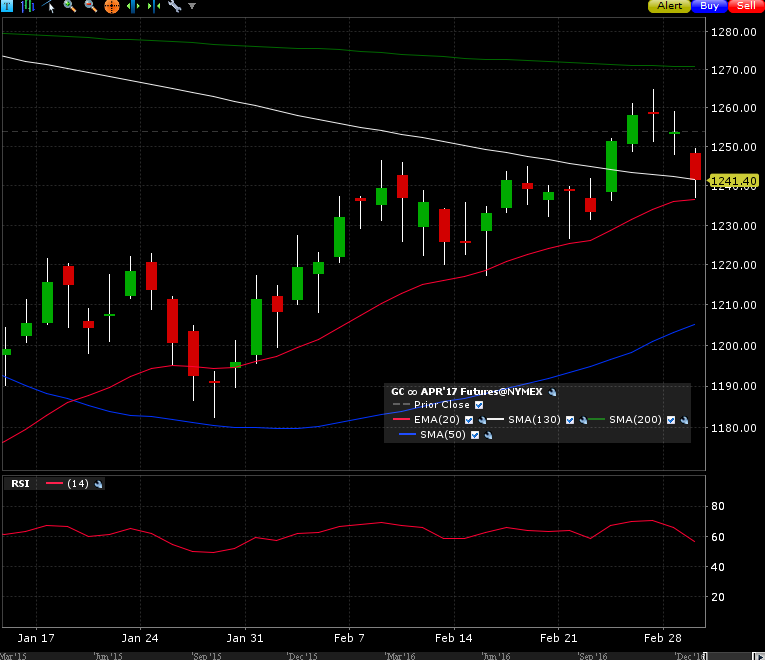The image size is (765, 660).
Task: Click the red Sell button
Action: (x=745, y=6)
